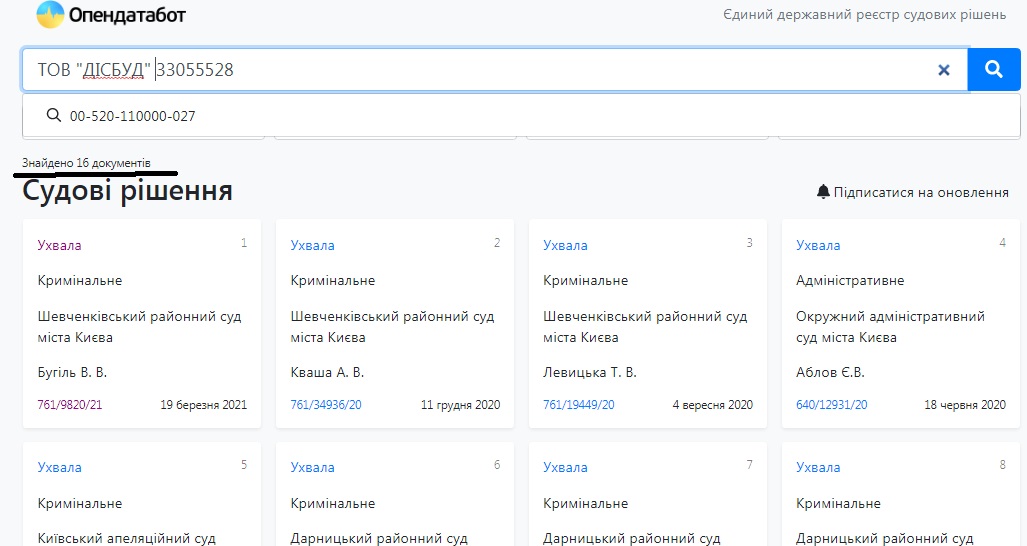Open the Ухвала link in card 8
Image resolution: width=1027 pixels, height=546 pixels.
[818, 467]
